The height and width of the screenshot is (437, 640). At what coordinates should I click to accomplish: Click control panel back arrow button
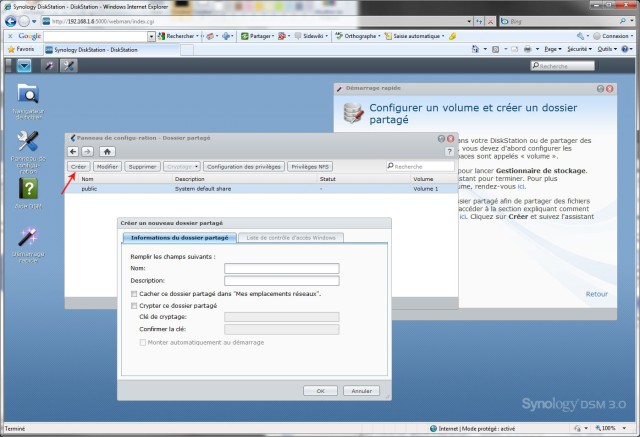[x=73, y=152]
